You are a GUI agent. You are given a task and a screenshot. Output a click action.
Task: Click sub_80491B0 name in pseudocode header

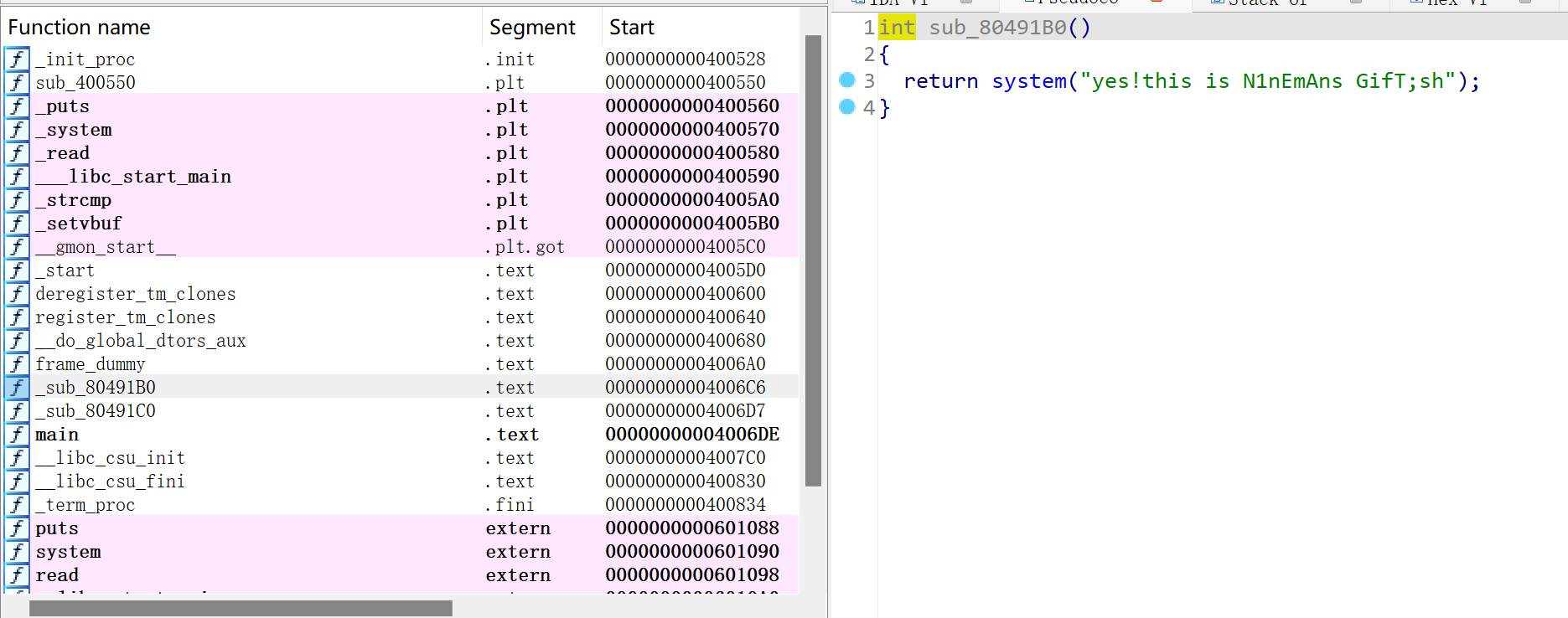(x=997, y=28)
